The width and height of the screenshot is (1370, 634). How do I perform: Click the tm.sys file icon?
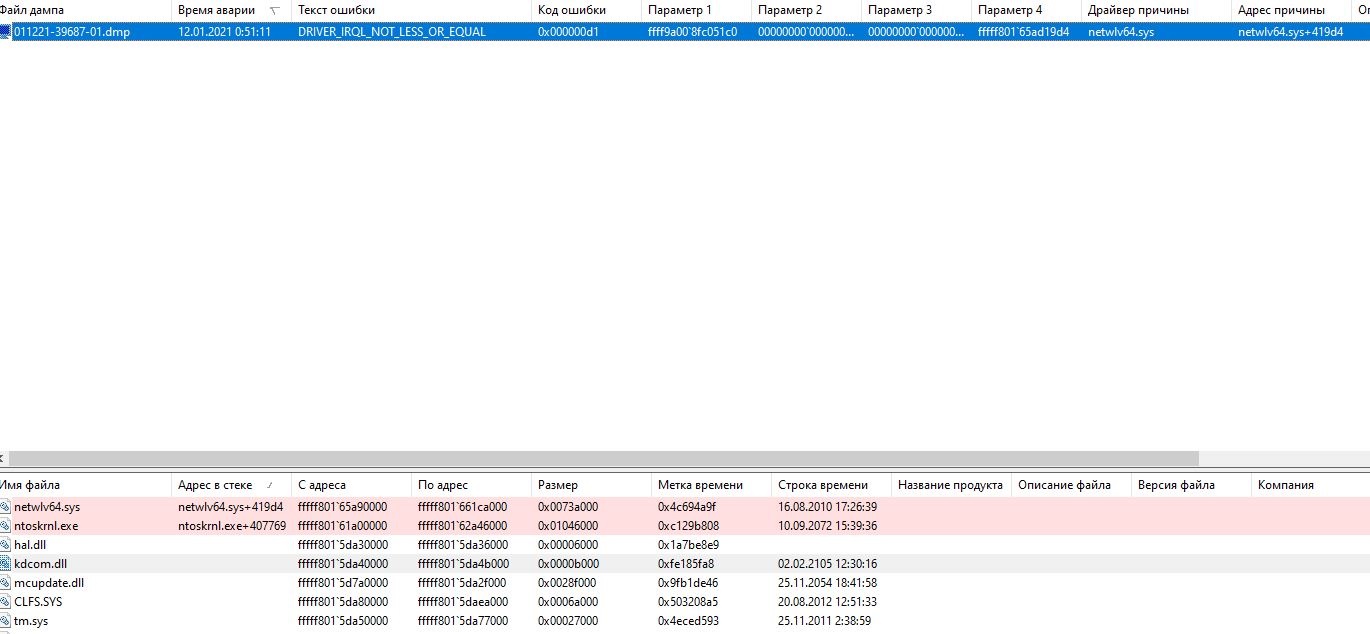point(5,621)
